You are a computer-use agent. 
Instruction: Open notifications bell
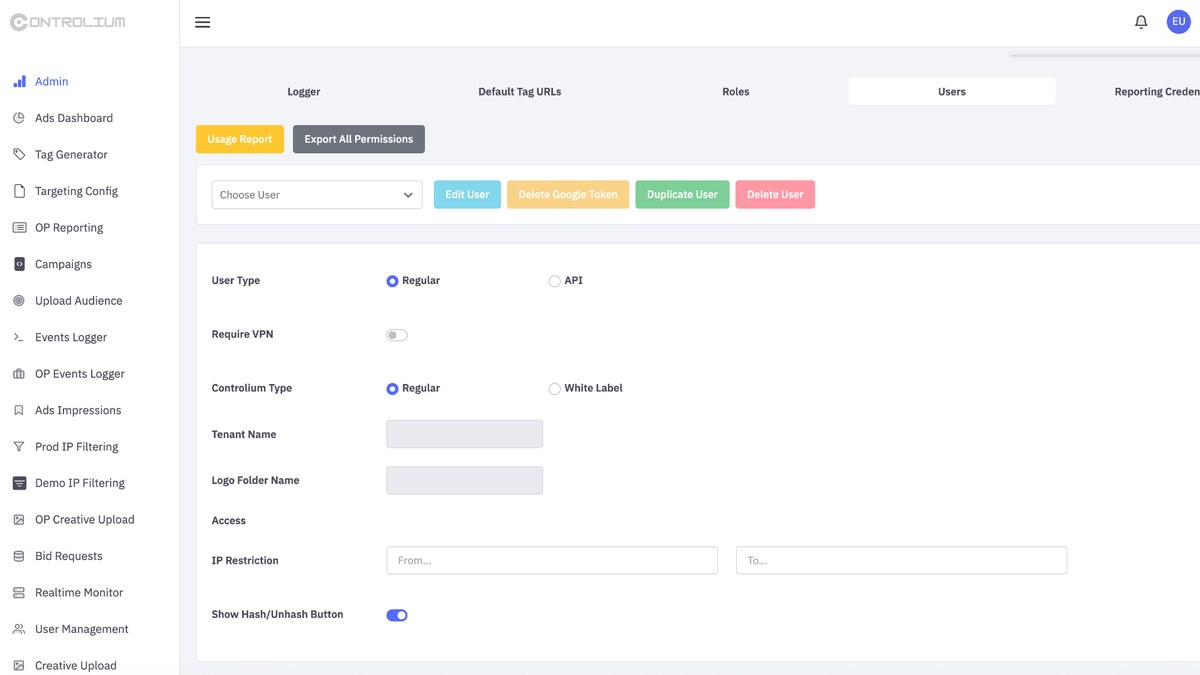click(x=1141, y=22)
